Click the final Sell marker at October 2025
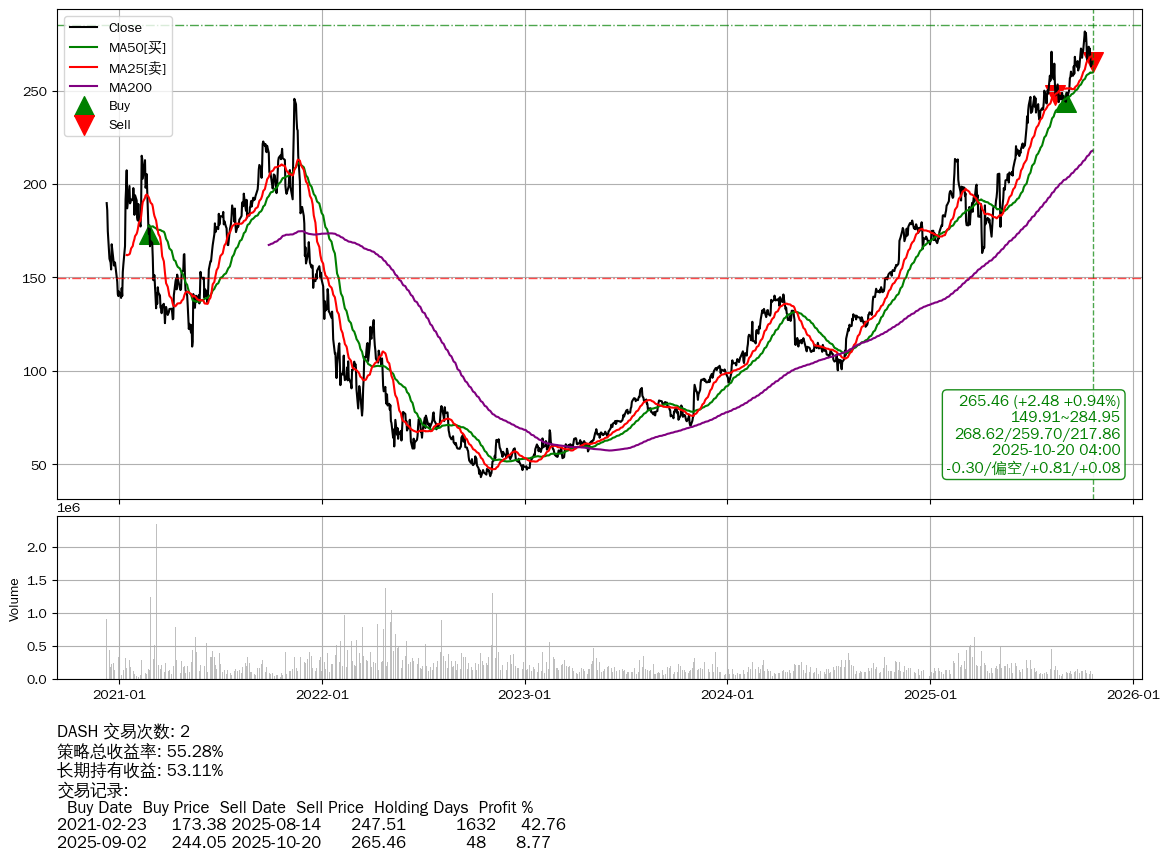1170x860 pixels. (x=1094, y=62)
